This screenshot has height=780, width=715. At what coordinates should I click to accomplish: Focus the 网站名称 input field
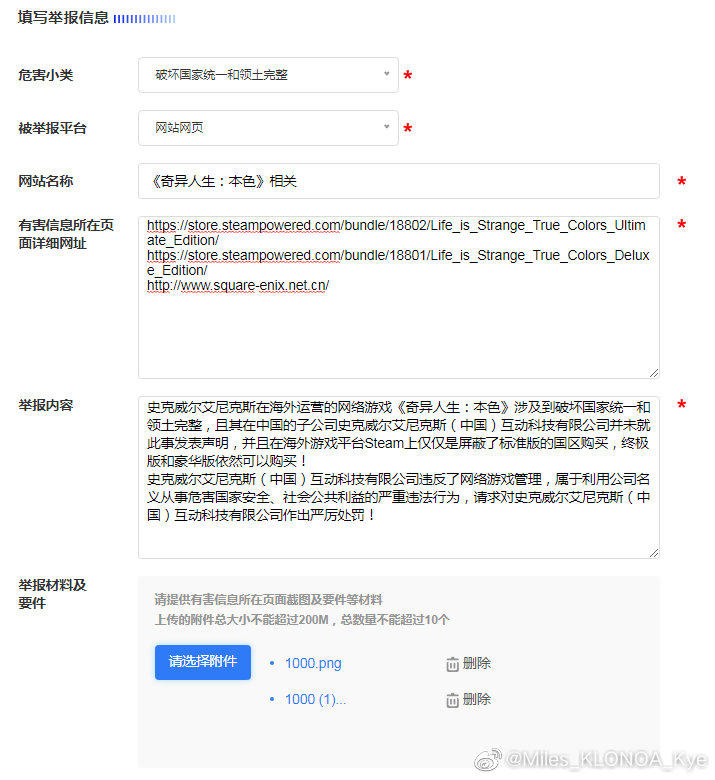tap(398, 181)
